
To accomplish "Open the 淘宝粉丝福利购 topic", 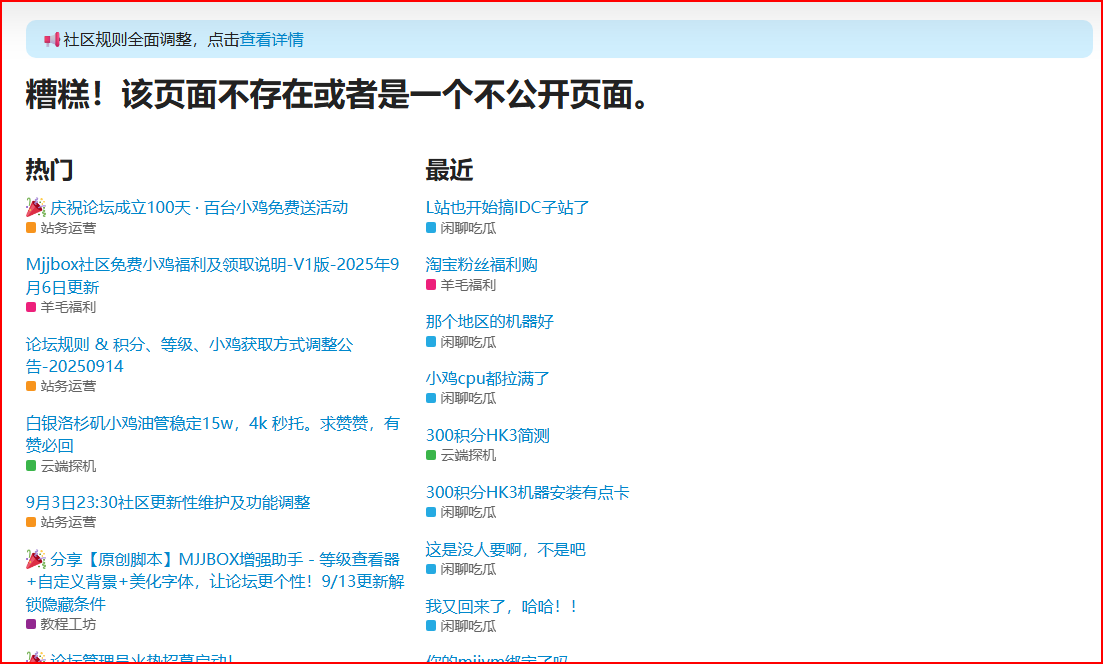I will [x=481, y=264].
